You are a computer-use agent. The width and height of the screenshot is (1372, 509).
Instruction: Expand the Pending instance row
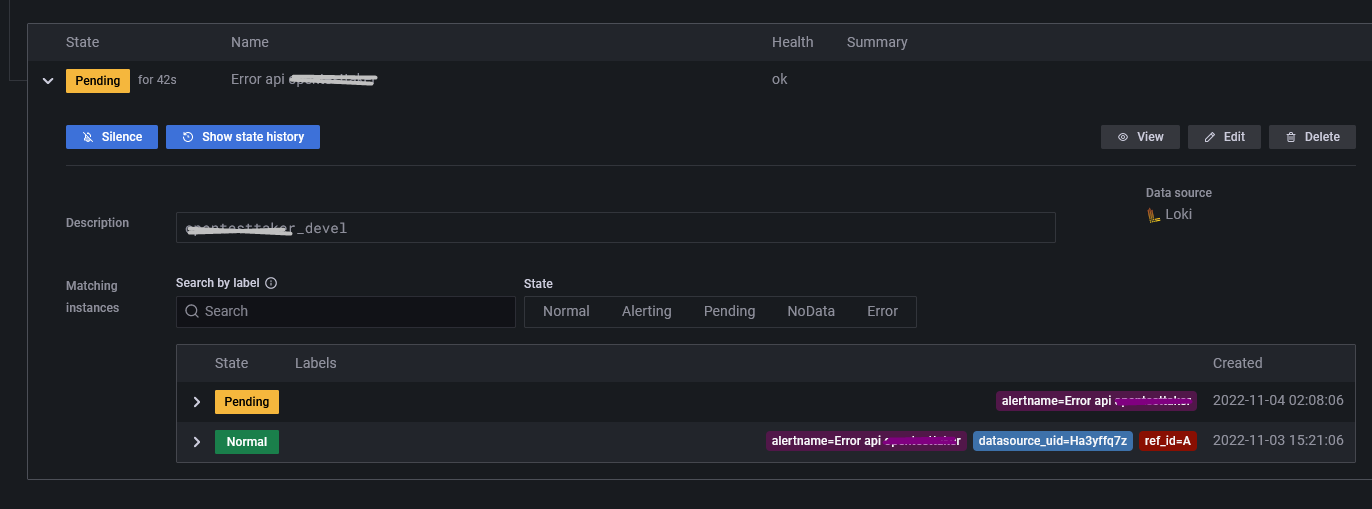click(197, 402)
